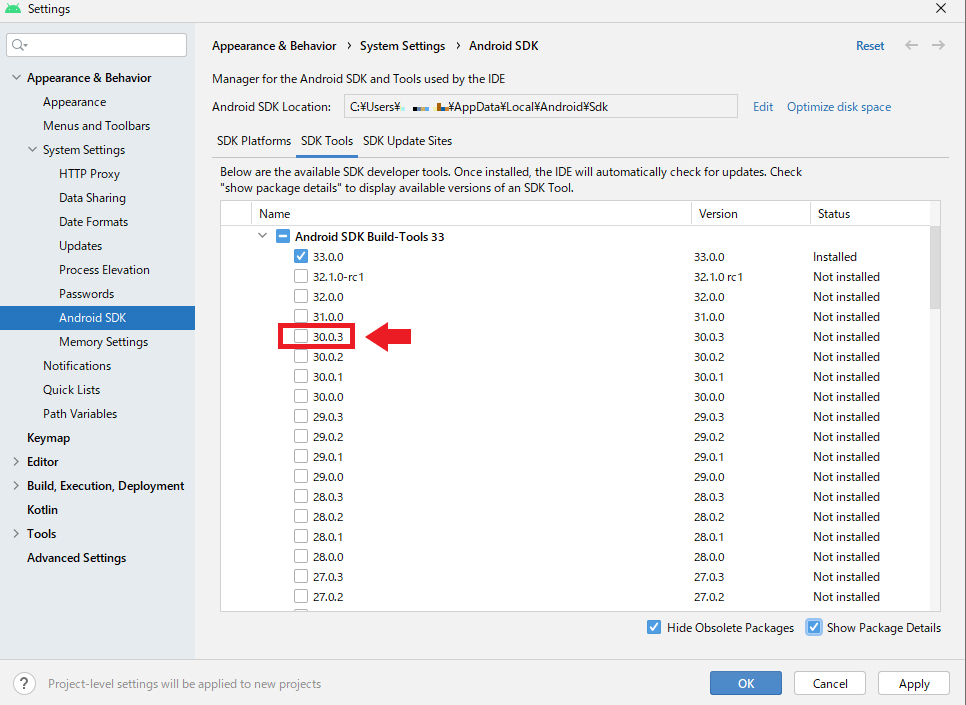Screen dimensions: 966x705
Task: Enable the 30.0.3 build tools checkbox
Action: (301, 336)
